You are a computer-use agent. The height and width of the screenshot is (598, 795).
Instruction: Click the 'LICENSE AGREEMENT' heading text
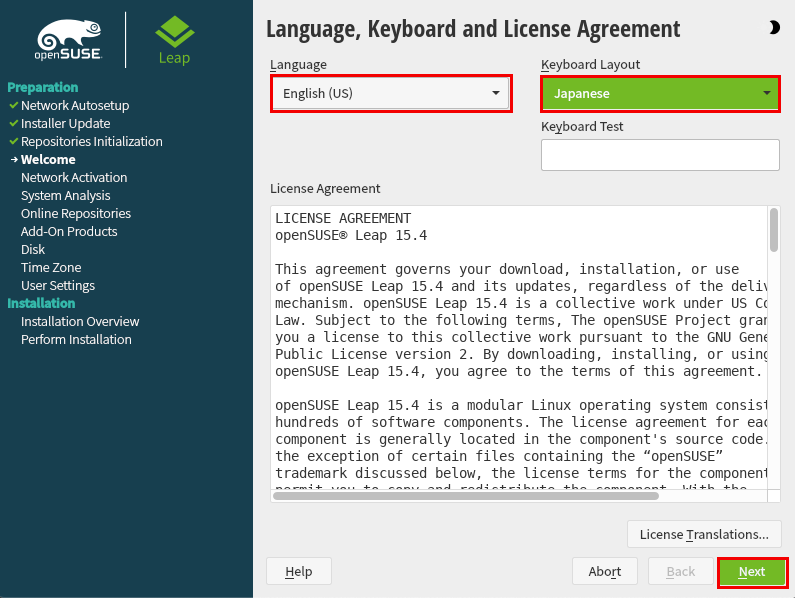click(x=343, y=218)
